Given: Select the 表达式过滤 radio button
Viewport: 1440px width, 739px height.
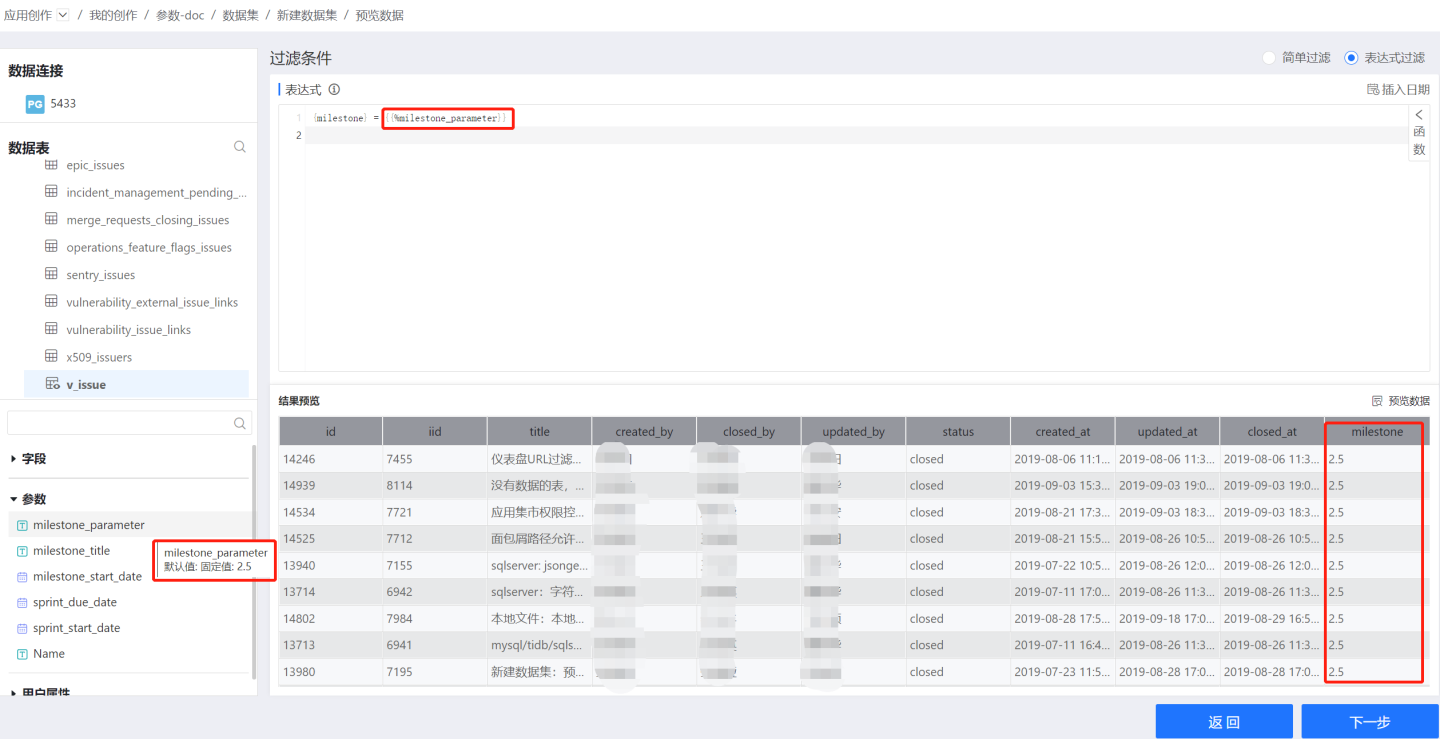Looking at the screenshot, I should [x=1352, y=58].
